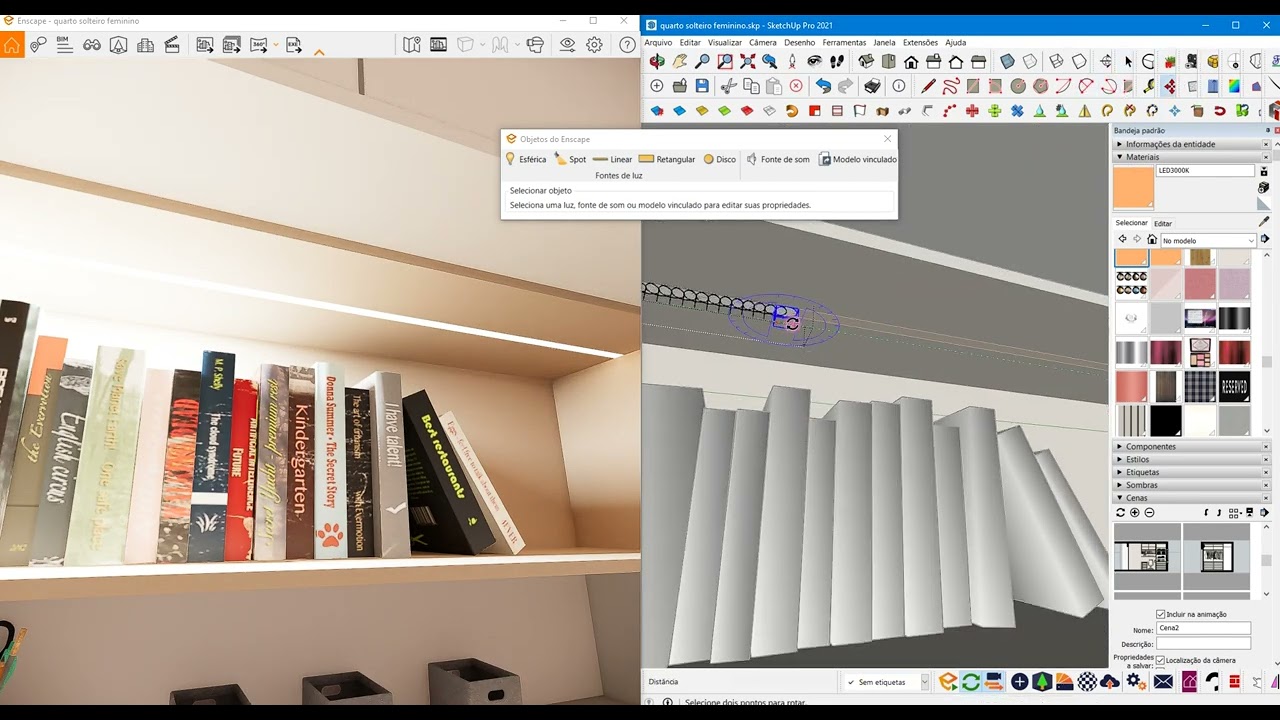Save file with floppy disk icon

tap(702, 86)
